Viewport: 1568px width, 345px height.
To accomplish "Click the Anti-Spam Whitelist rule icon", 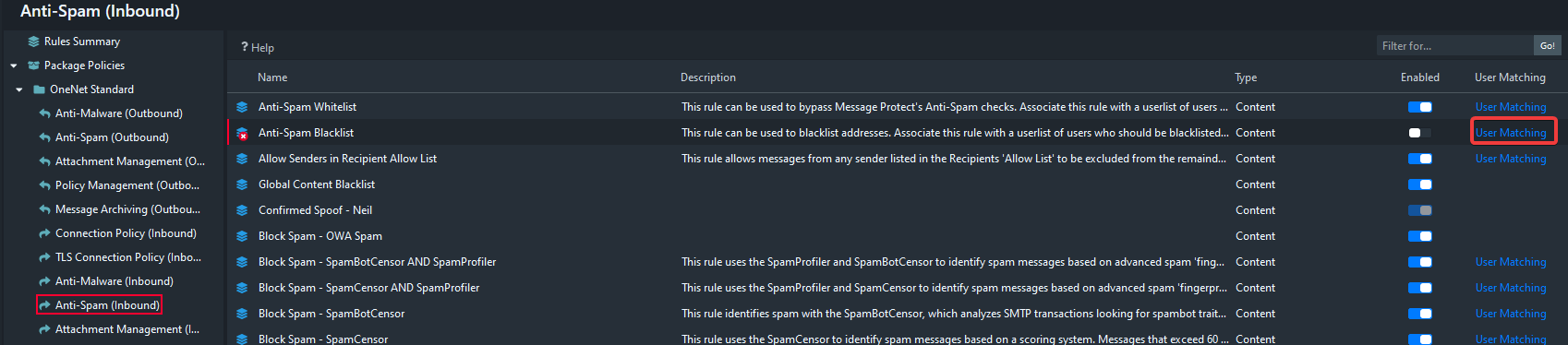I will click(x=242, y=107).
